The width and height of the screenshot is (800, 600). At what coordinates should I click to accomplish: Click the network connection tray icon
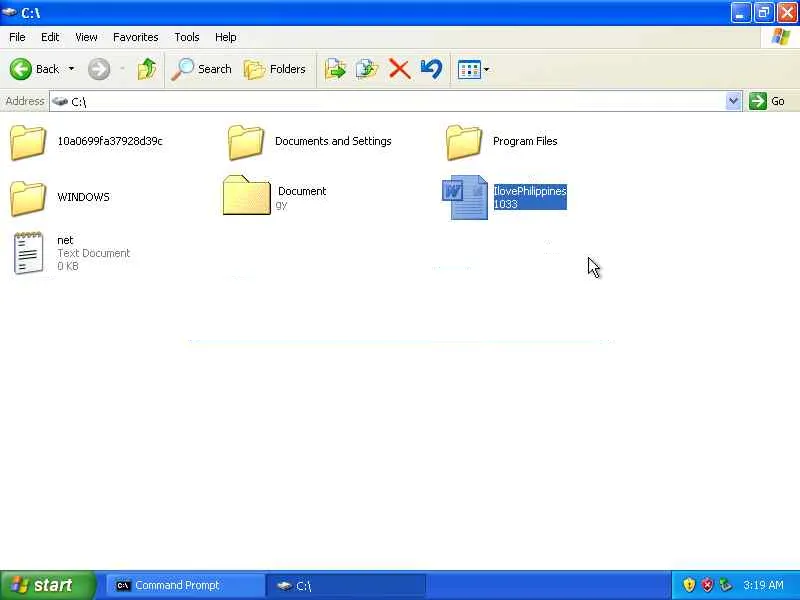(x=725, y=585)
